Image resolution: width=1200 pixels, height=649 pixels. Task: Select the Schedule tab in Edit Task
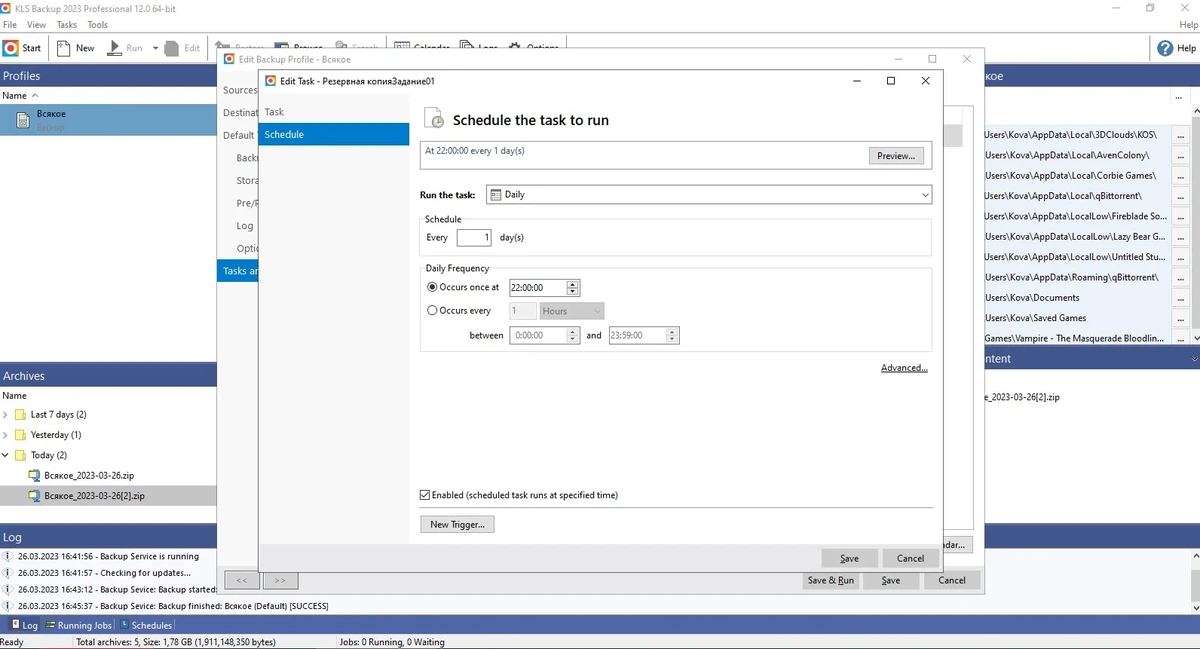(333, 134)
